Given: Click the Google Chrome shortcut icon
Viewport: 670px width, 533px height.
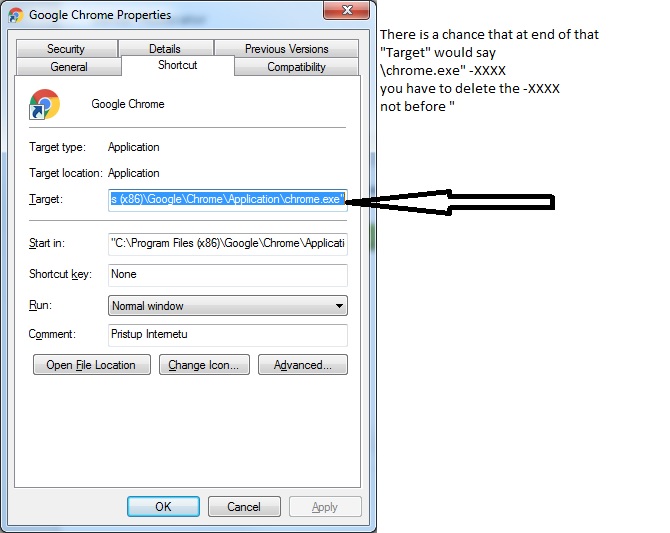Looking at the screenshot, I should 44,104.
